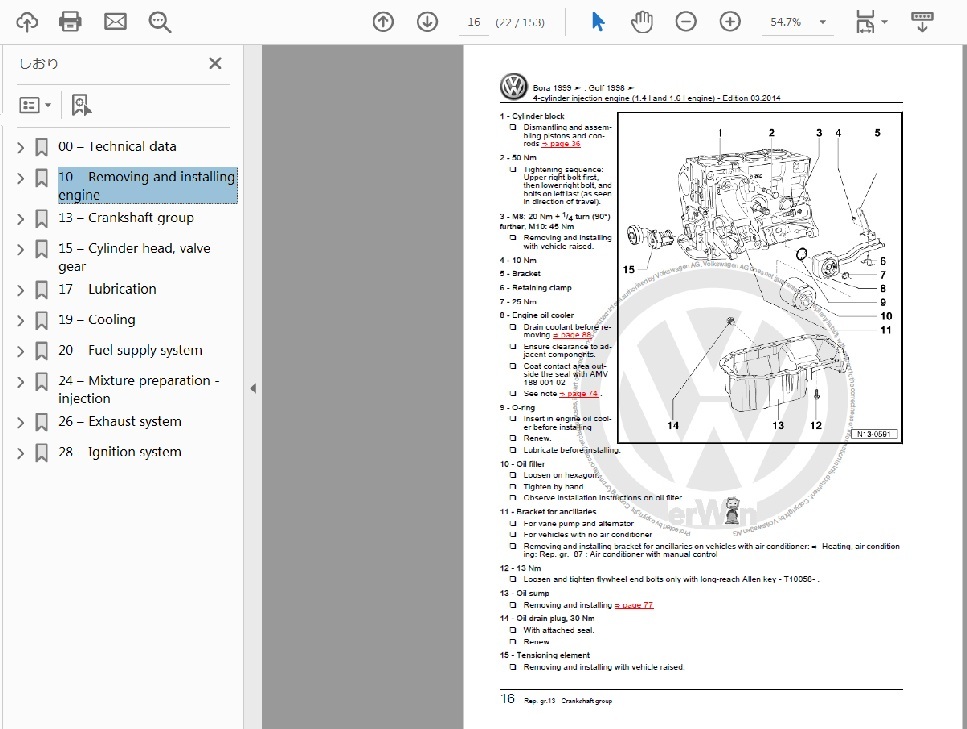Click bookmark icon beside 17 Lubrication
The image size is (967, 729).
tap(41, 289)
